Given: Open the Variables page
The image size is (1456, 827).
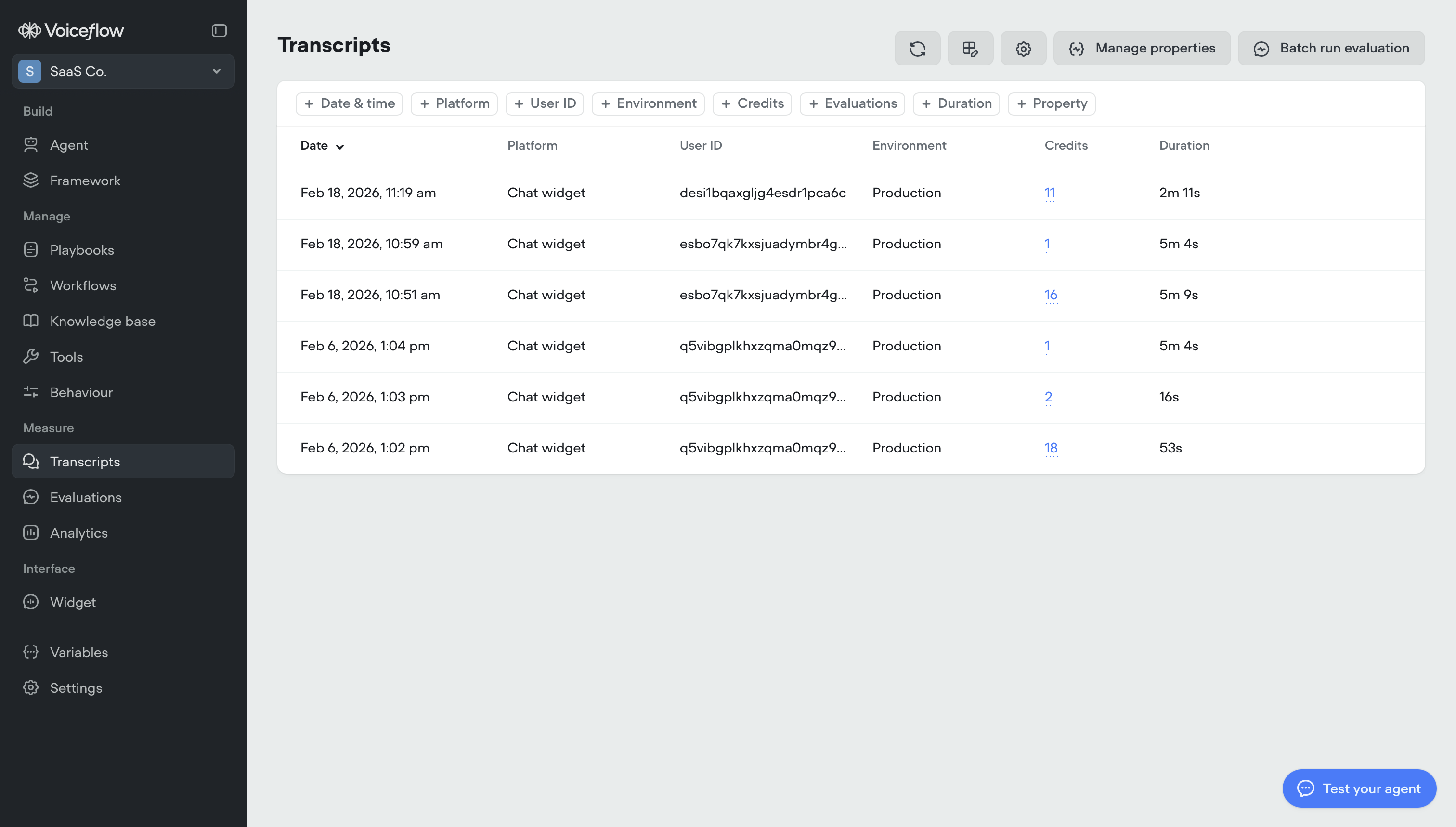Looking at the screenshot, I should pyautogui.click(x=78, y=652).
